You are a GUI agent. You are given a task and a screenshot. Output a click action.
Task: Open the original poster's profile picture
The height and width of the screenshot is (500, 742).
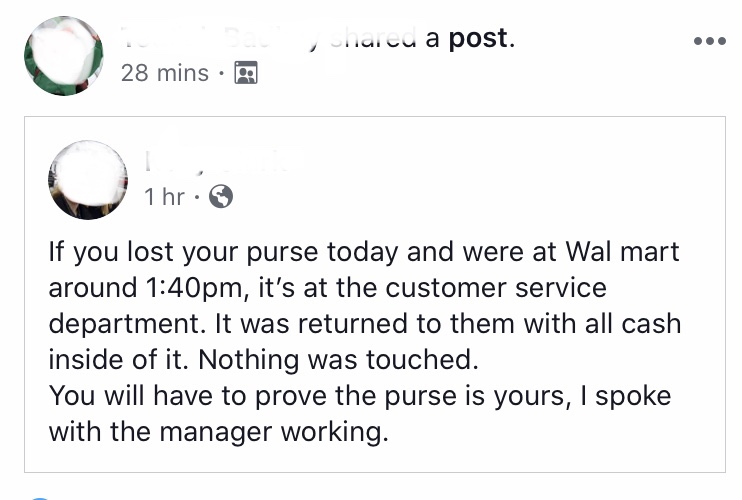coord(88,179)
